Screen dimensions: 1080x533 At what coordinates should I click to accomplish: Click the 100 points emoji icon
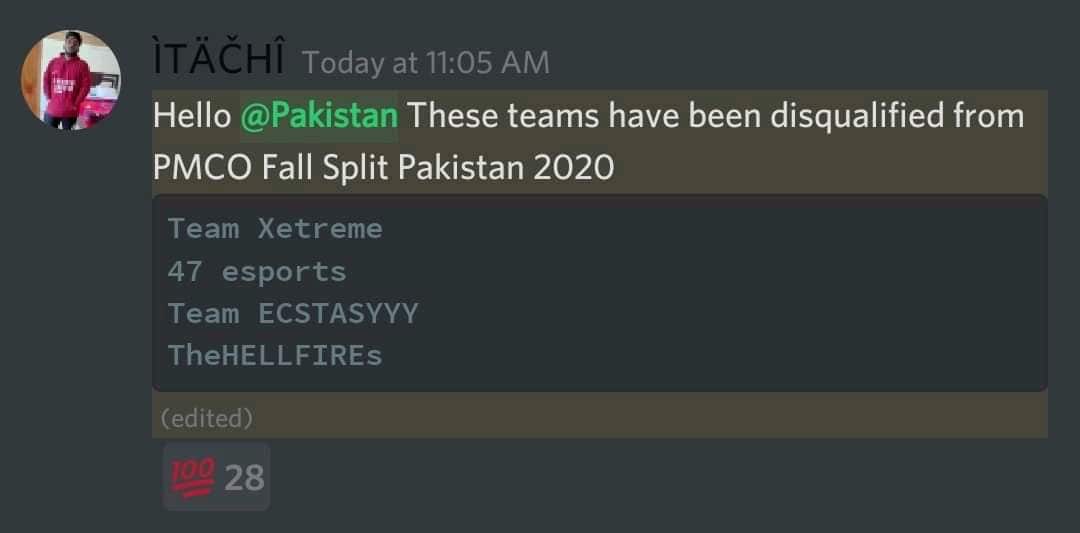point(193,477)
